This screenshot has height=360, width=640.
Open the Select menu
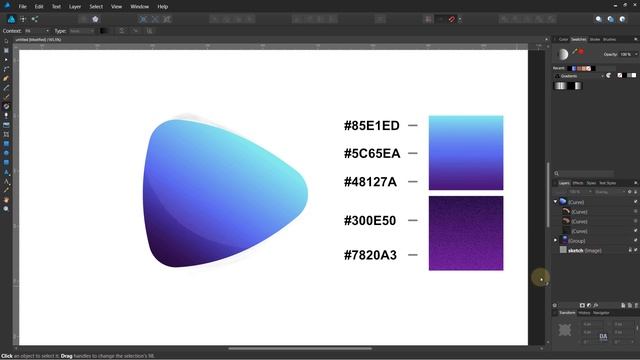point(96,7)
